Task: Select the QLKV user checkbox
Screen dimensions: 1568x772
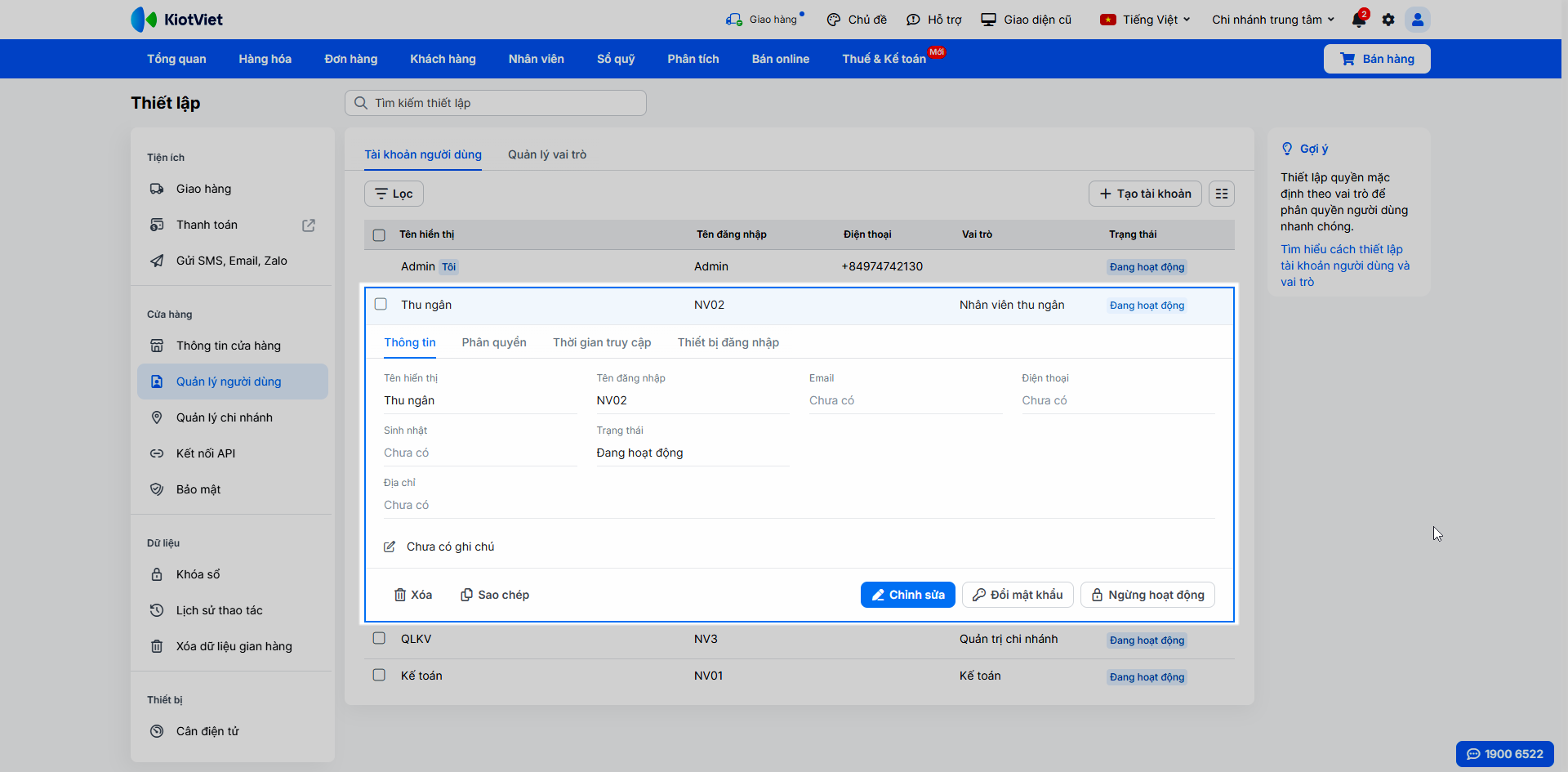Action: click(x=379, y=638)
